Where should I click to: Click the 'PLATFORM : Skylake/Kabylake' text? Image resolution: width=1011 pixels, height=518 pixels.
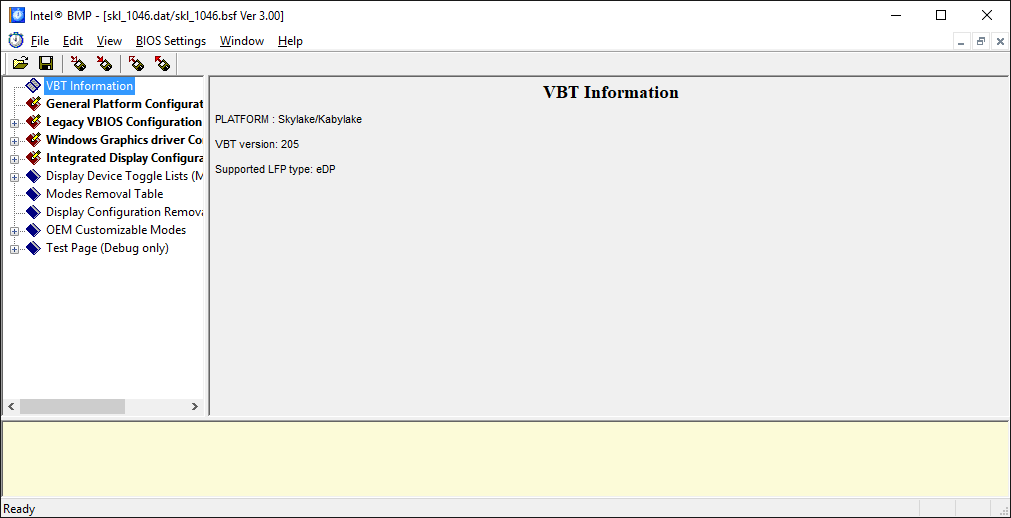coord(288,119)
